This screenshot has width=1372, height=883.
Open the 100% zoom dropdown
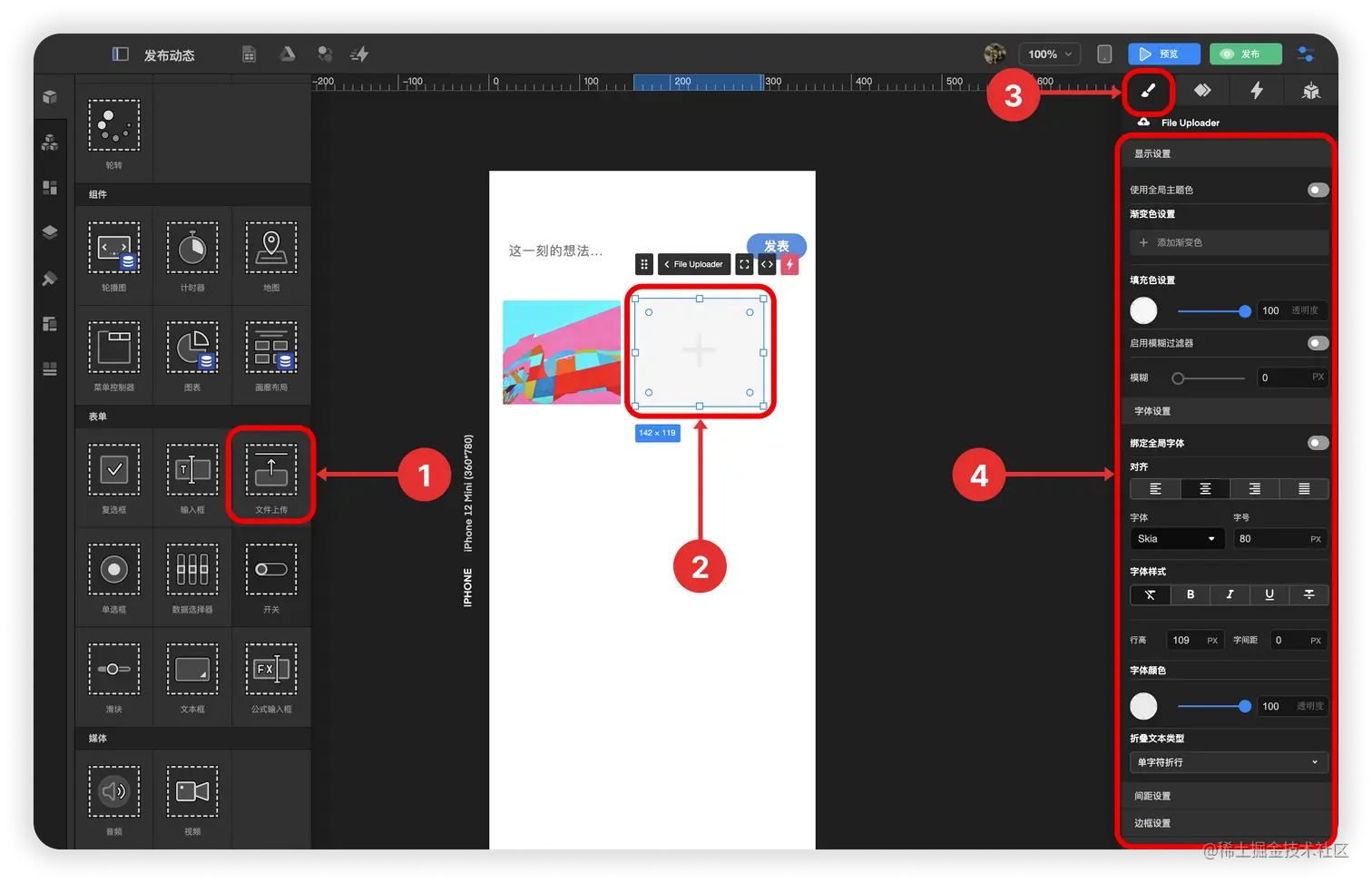[x=1050, y=54]
